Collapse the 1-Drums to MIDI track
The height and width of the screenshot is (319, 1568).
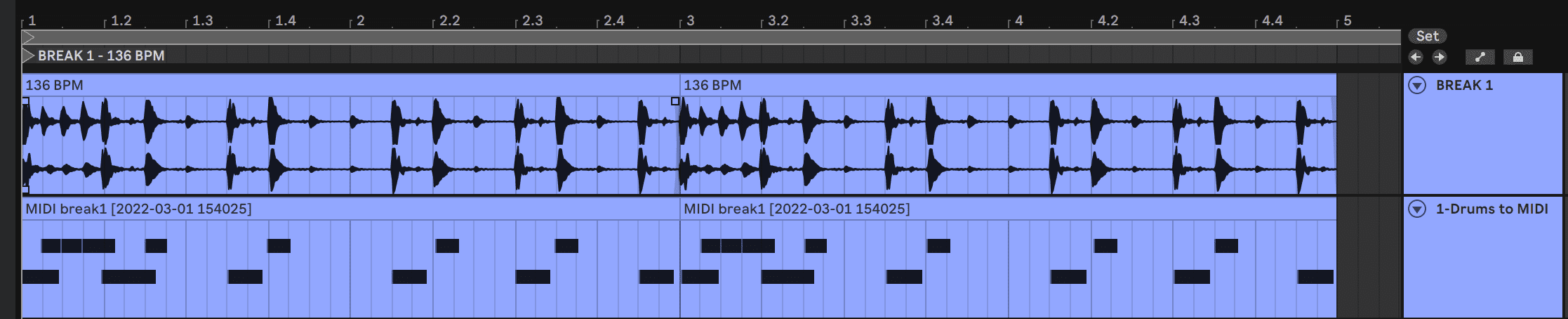(1417, 209)
